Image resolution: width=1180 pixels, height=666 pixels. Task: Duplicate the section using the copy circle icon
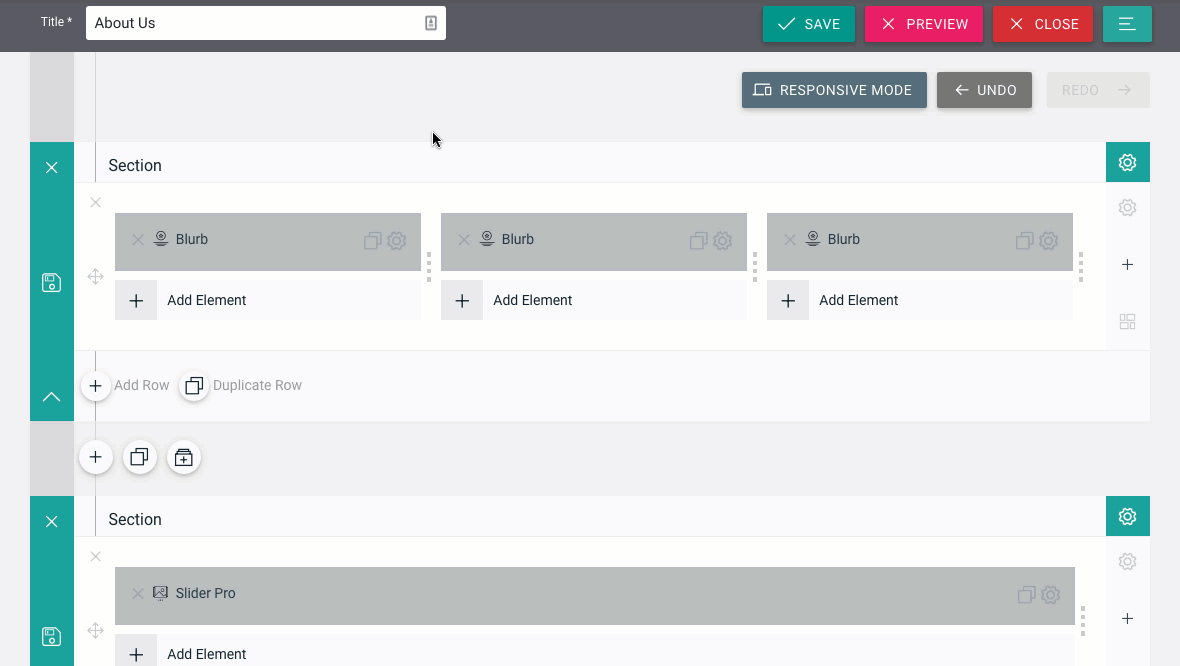139,457
